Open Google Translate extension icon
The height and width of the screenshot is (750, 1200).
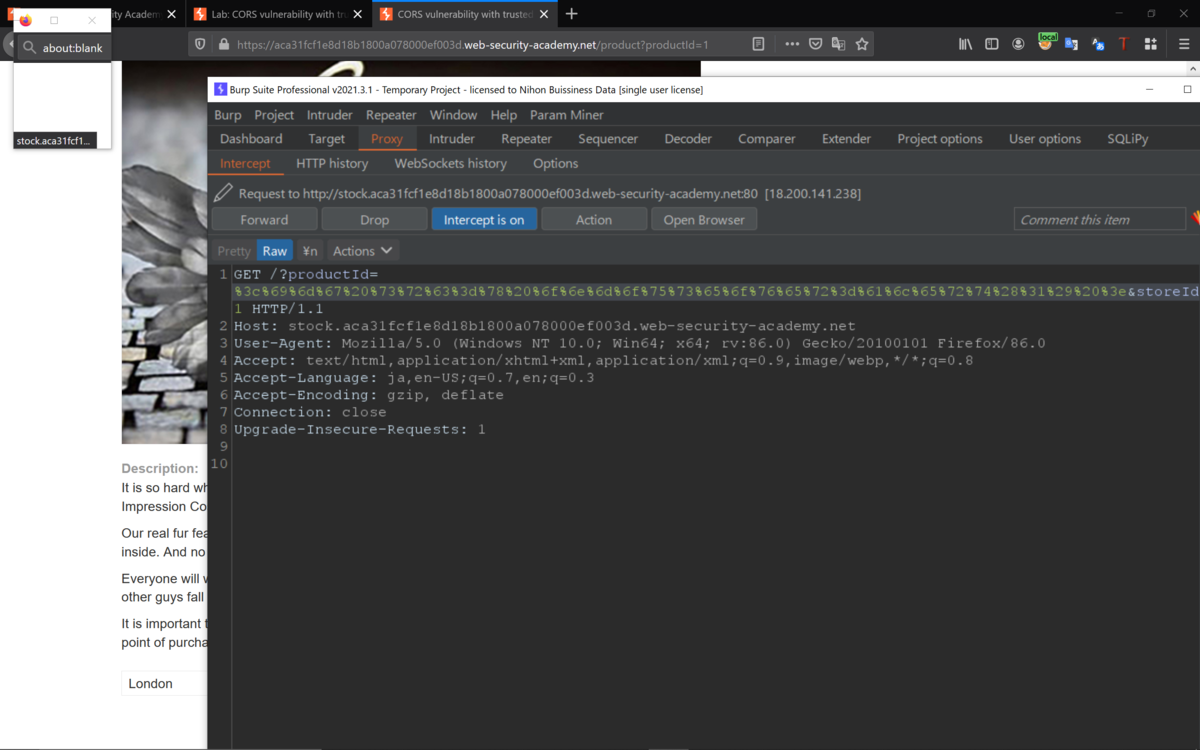click(x=1071, y=44)
